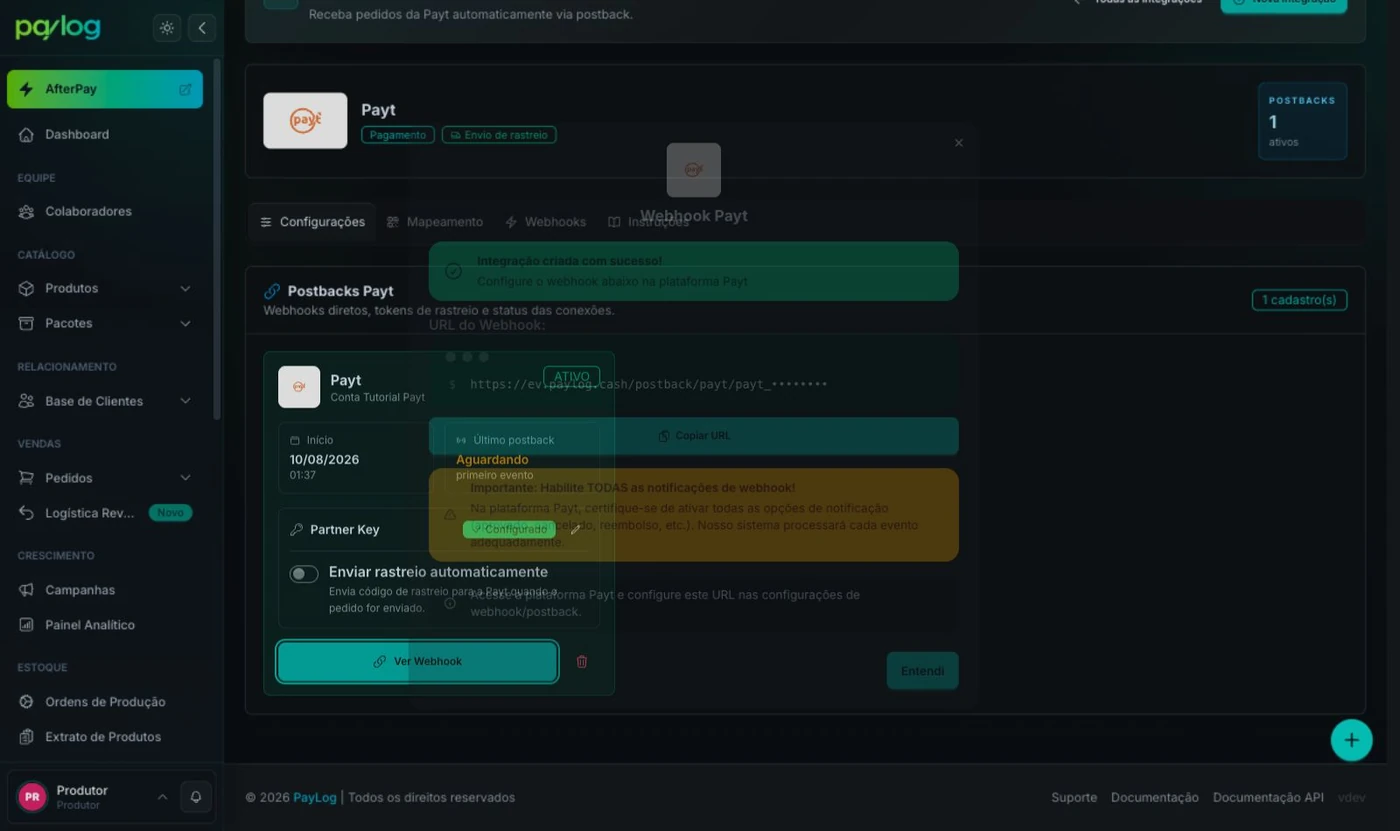Edit the Partner Key pencil icon
The width and height of the screenshot is (1400, 831).
click(x=575, y=529)
